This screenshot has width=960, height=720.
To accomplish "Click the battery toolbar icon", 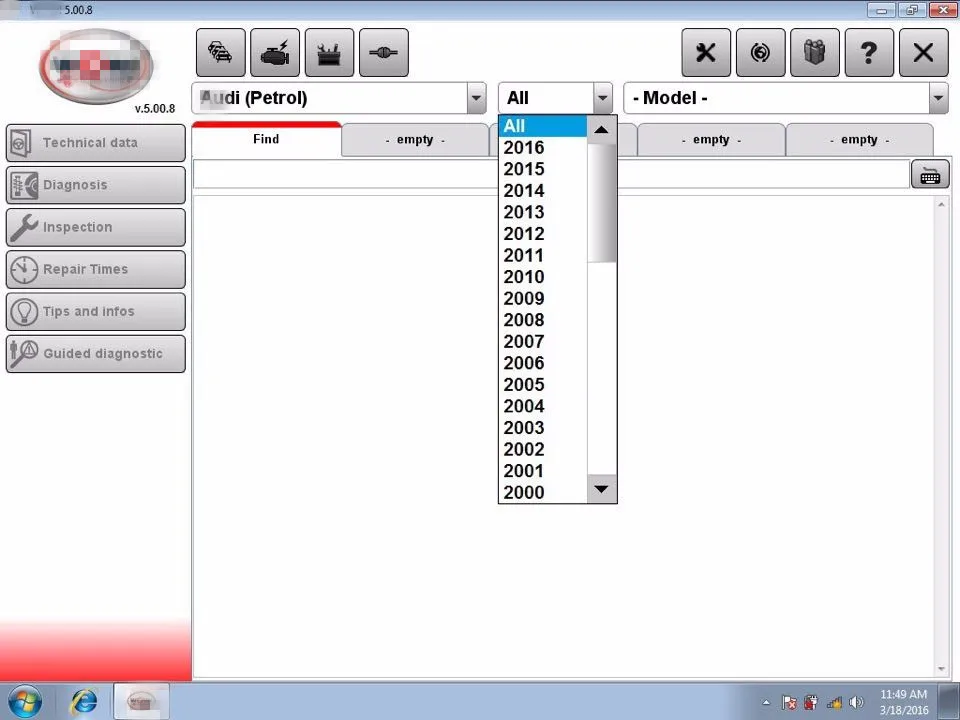I will click(x=329, y=52).
